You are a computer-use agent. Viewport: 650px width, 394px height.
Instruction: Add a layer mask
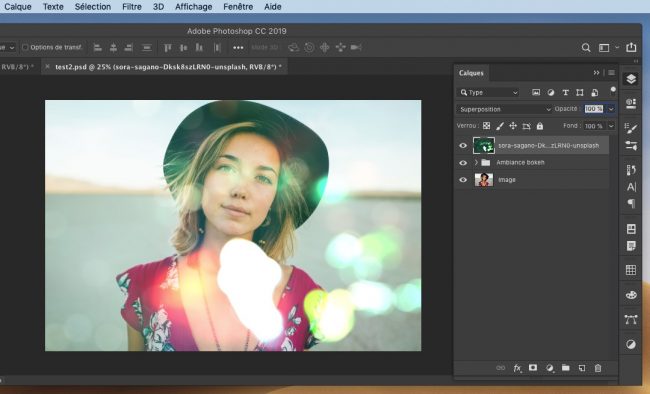click(x=533, y=368)
